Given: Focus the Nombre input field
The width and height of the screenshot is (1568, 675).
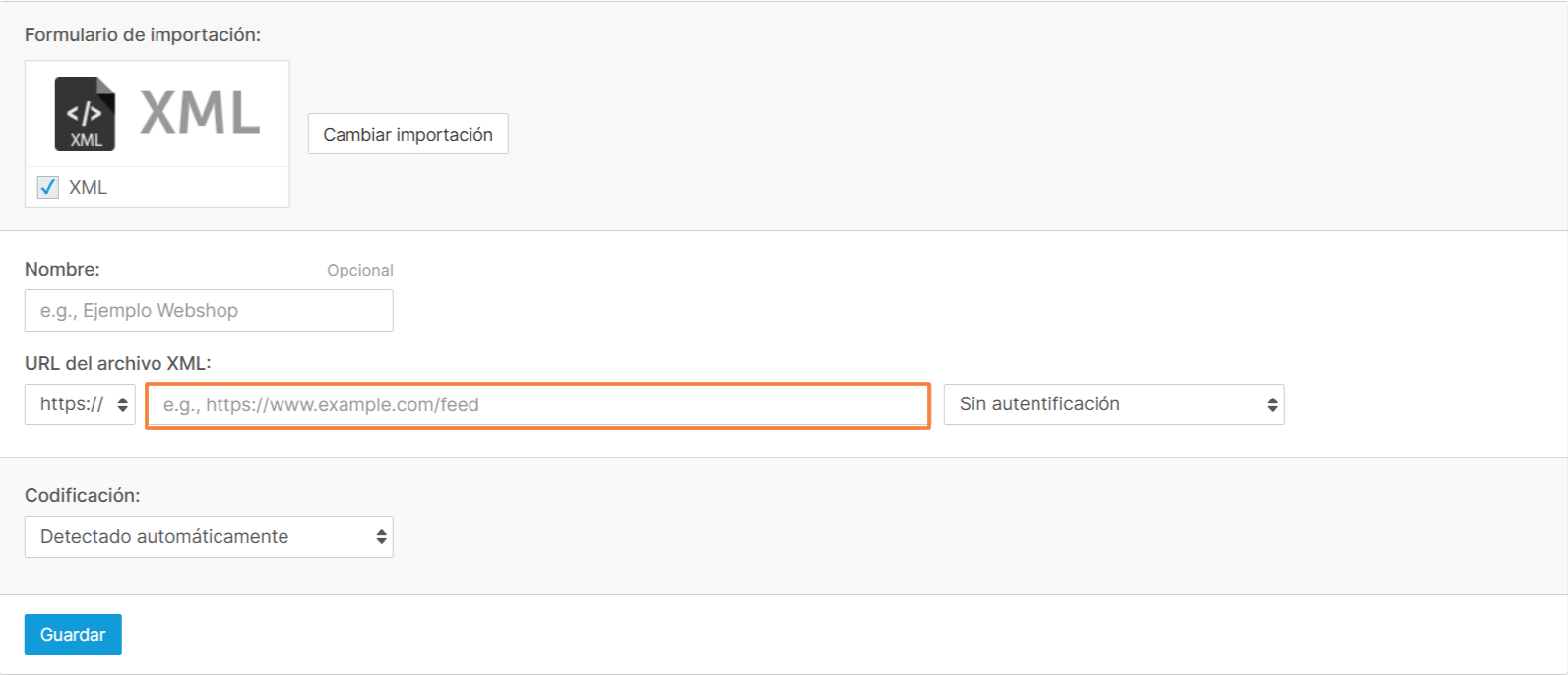Looking at the screenshot, I should pyautogui.click(x=209, y=311).
